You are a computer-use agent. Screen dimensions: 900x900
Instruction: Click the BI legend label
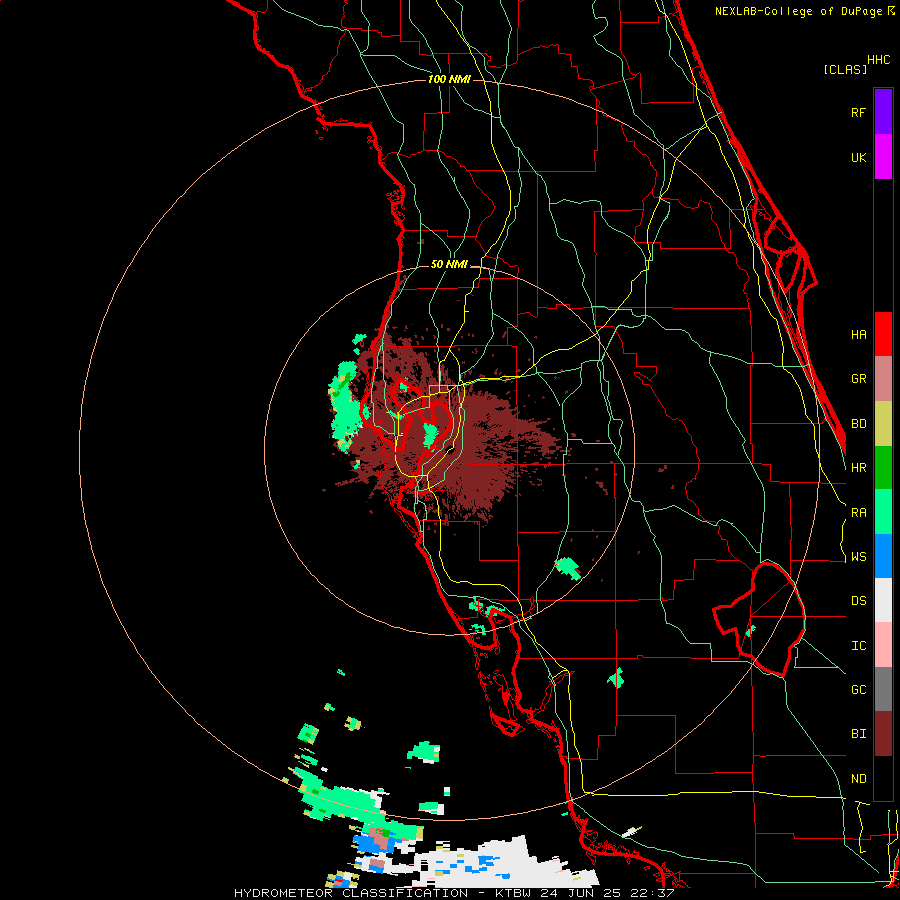click(x=858, y=734)
